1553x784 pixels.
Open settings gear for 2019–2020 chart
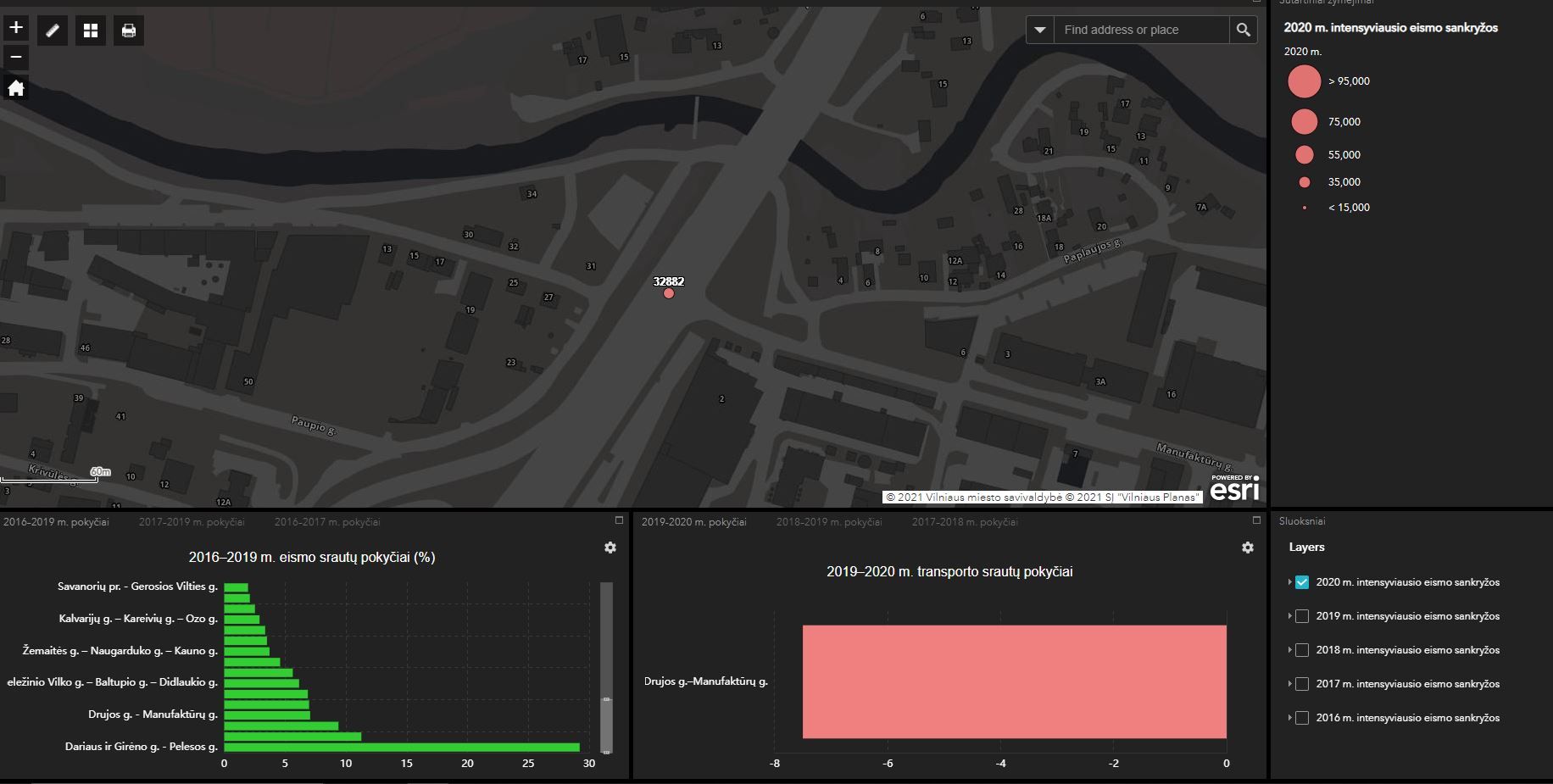pos(1248,548)
